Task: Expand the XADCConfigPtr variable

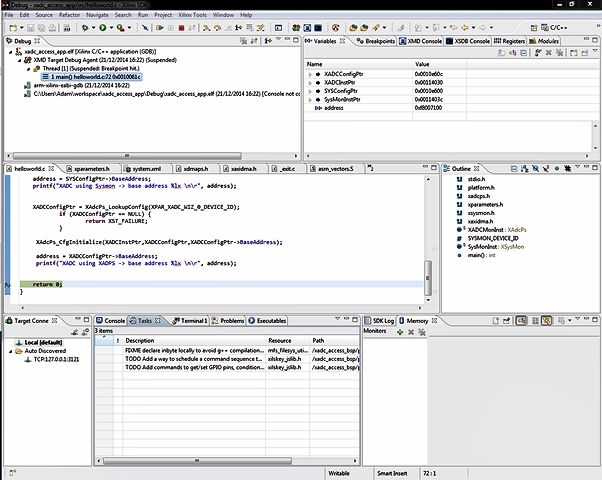Action: coord(310,74)
